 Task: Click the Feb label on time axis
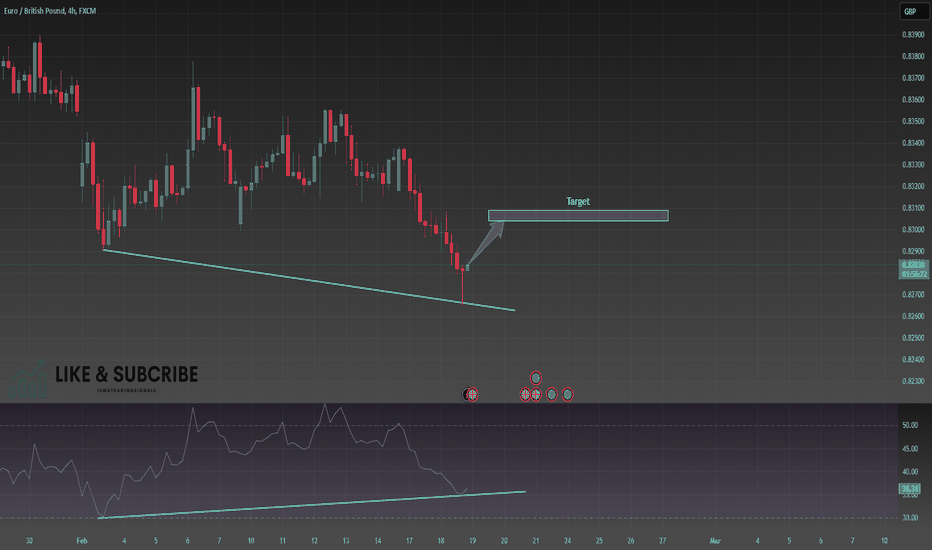click(82, 540)
